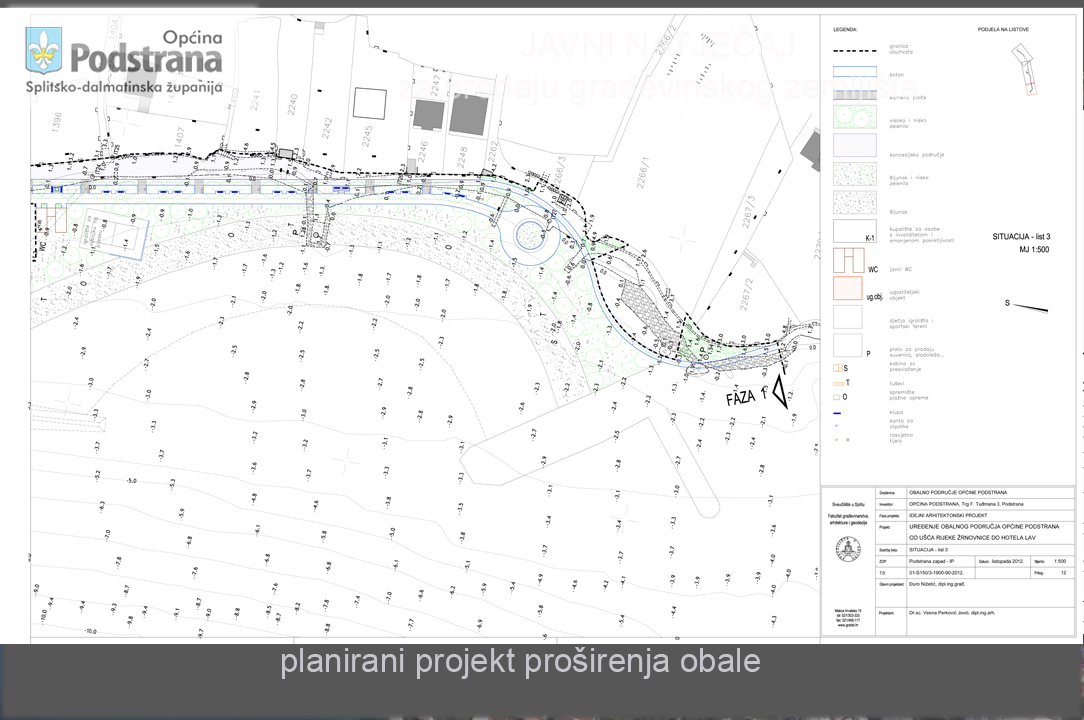Image resolution: width=1084 pixels, height=720 pixels.
Task: Click the dark gray building footprint on plan
Action: pos(467,115)
